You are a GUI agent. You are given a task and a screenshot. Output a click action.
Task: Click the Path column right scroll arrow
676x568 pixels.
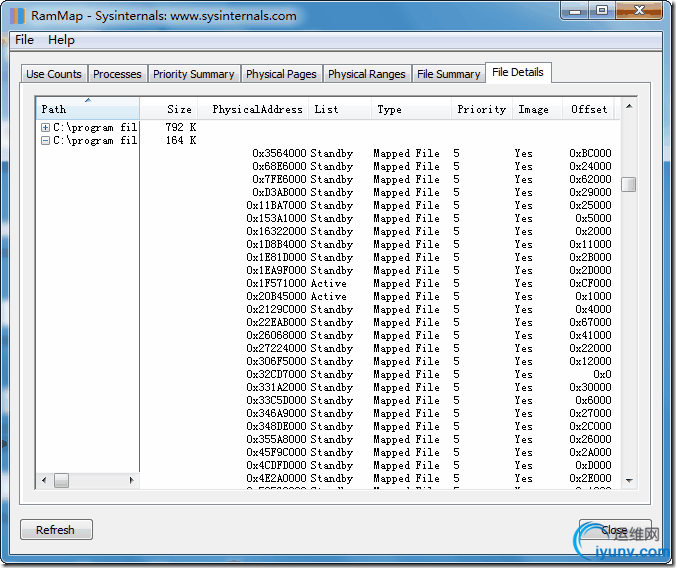coord(131,480)
